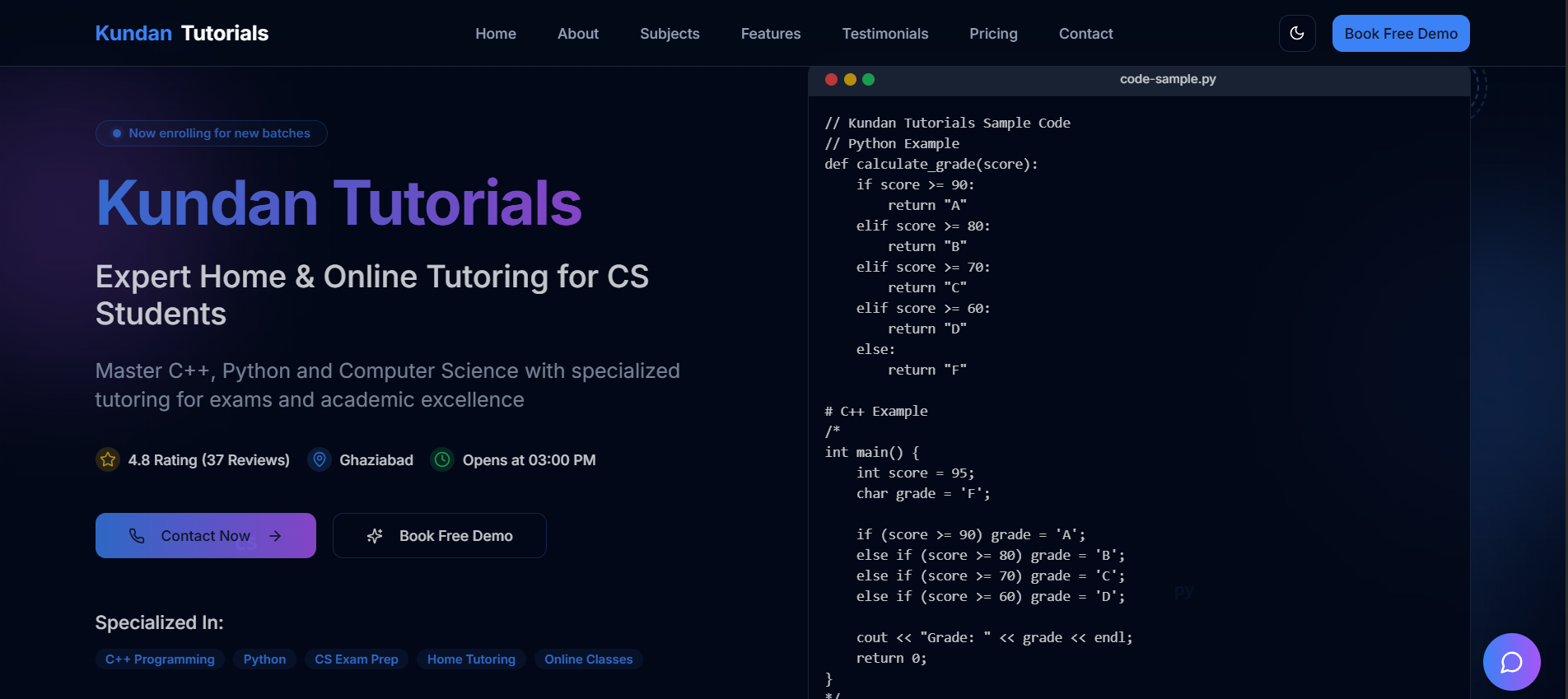Click the // Kundan Tutorials Sample Code comment
Viewport: 1568px width, 699px height.
point(948,123)
